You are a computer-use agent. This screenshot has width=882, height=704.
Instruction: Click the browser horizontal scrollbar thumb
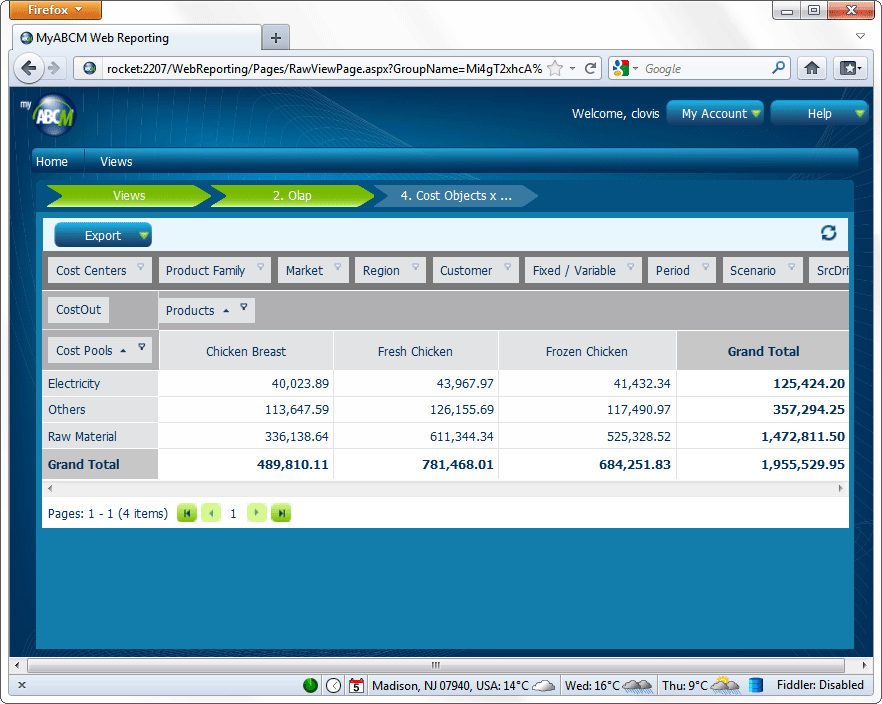436,665
